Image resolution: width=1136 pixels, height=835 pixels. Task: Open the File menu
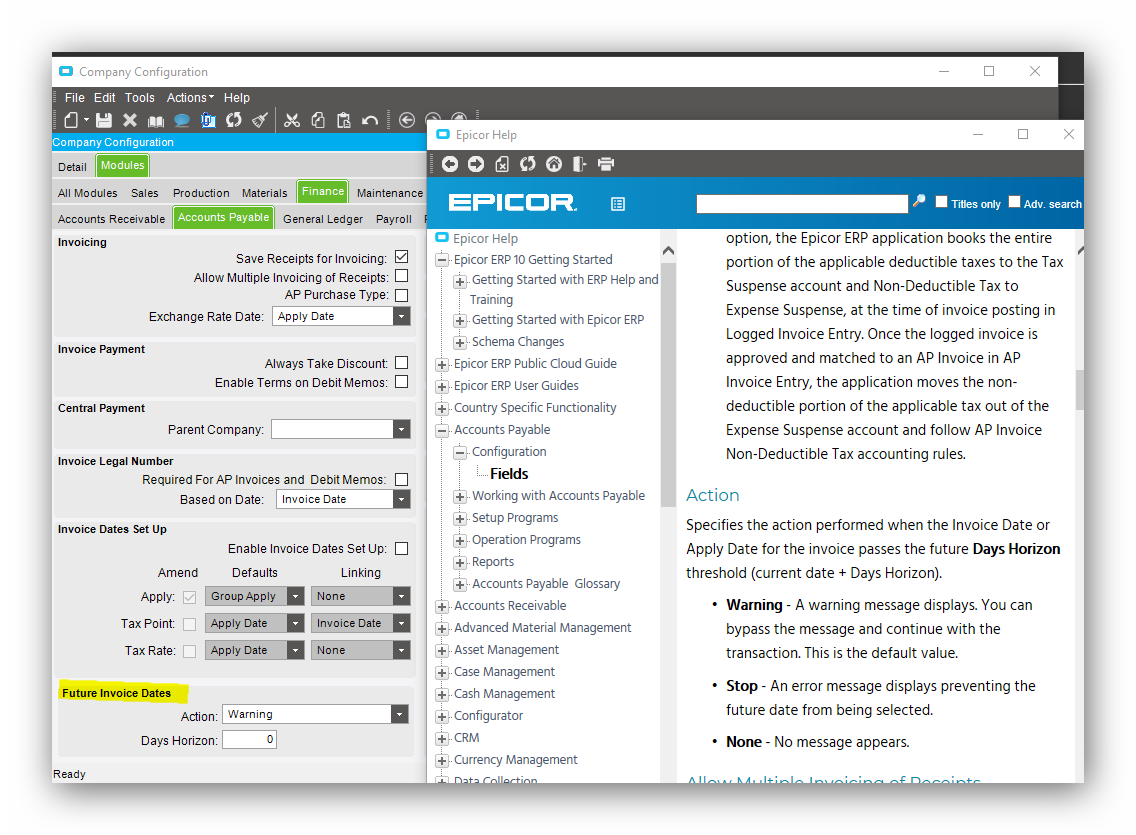[x=75, y=98]
